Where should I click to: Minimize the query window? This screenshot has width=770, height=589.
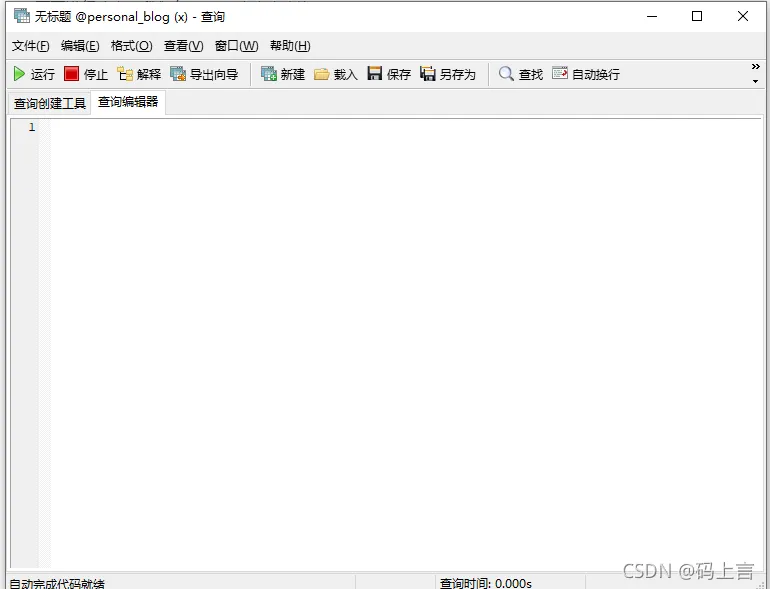(x=652, y=16)
